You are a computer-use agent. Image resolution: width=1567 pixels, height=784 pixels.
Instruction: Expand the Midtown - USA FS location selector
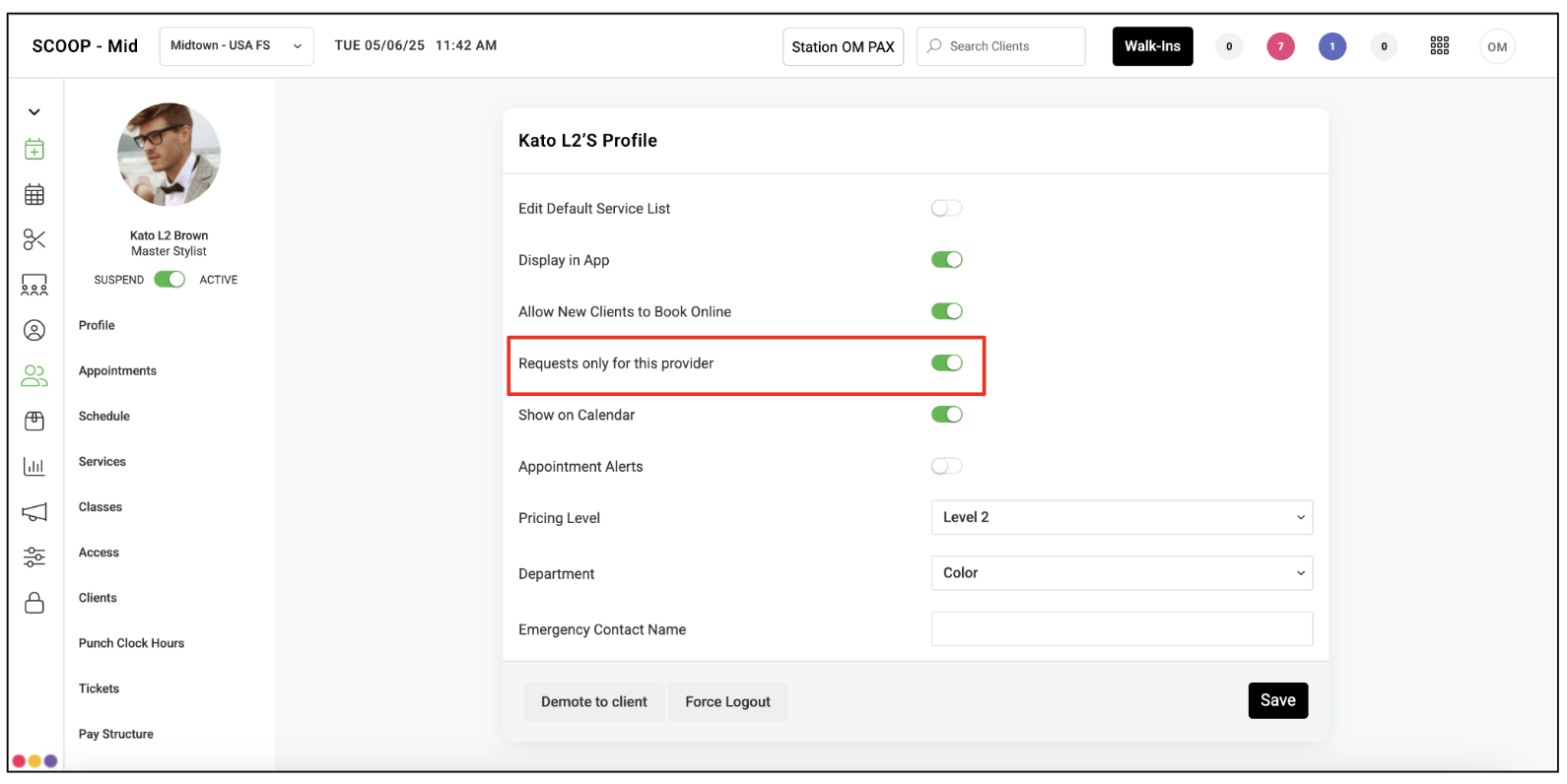tap(237, 46)
